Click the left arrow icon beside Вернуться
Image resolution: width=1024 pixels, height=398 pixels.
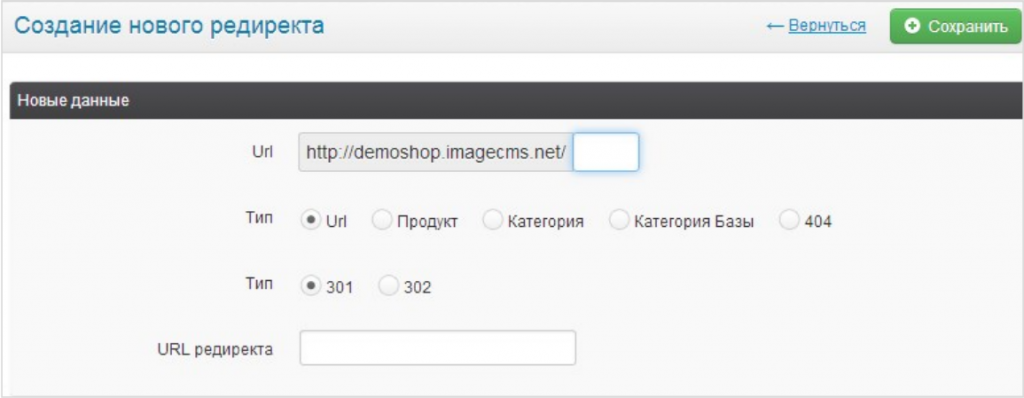pyautogui.click(x=775, y=26)
